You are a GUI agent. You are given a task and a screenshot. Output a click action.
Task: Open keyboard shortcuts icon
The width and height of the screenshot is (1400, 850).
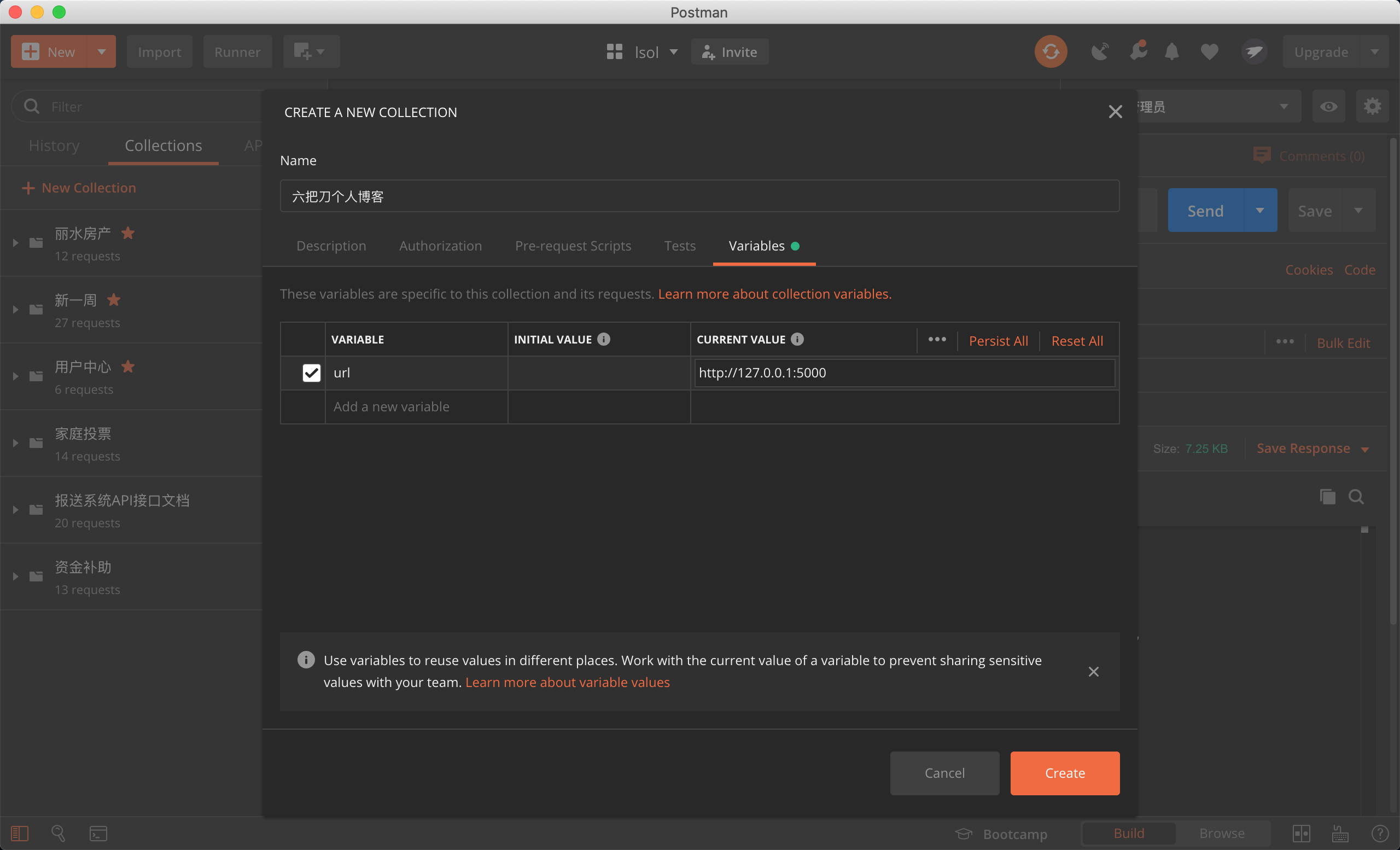(1340, 833)
